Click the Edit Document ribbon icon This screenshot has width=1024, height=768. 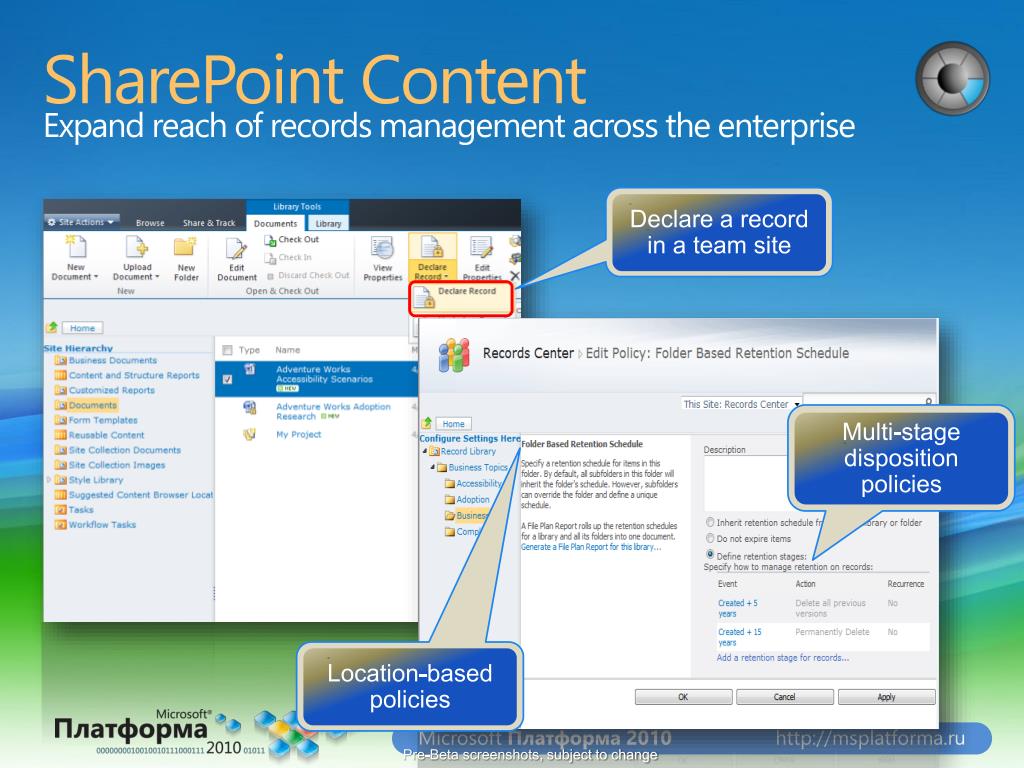(x=236, y=249)
